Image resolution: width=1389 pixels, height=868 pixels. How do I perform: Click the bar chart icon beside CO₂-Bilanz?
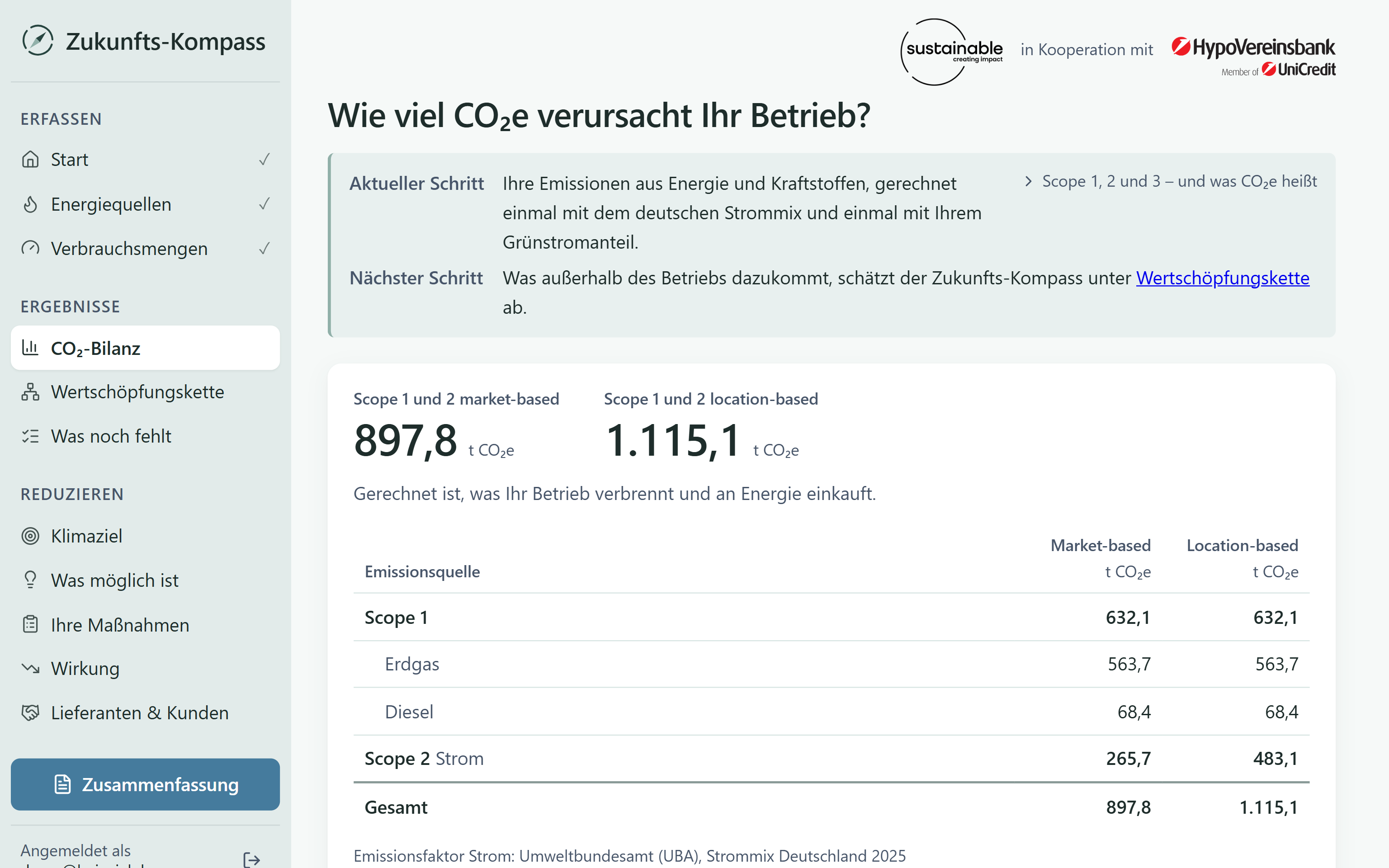pos(30,348)
